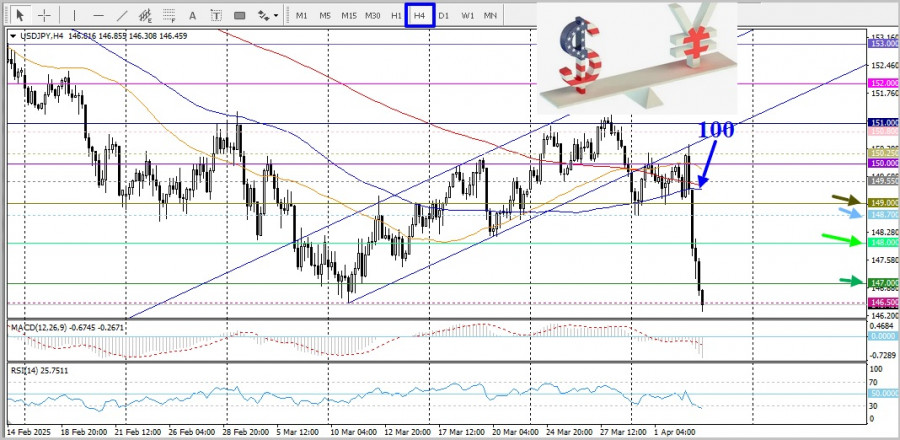The image size is (900, 440).
Task: Switch chart to MN monthly timeframe
Action: (x=490, y=15)
